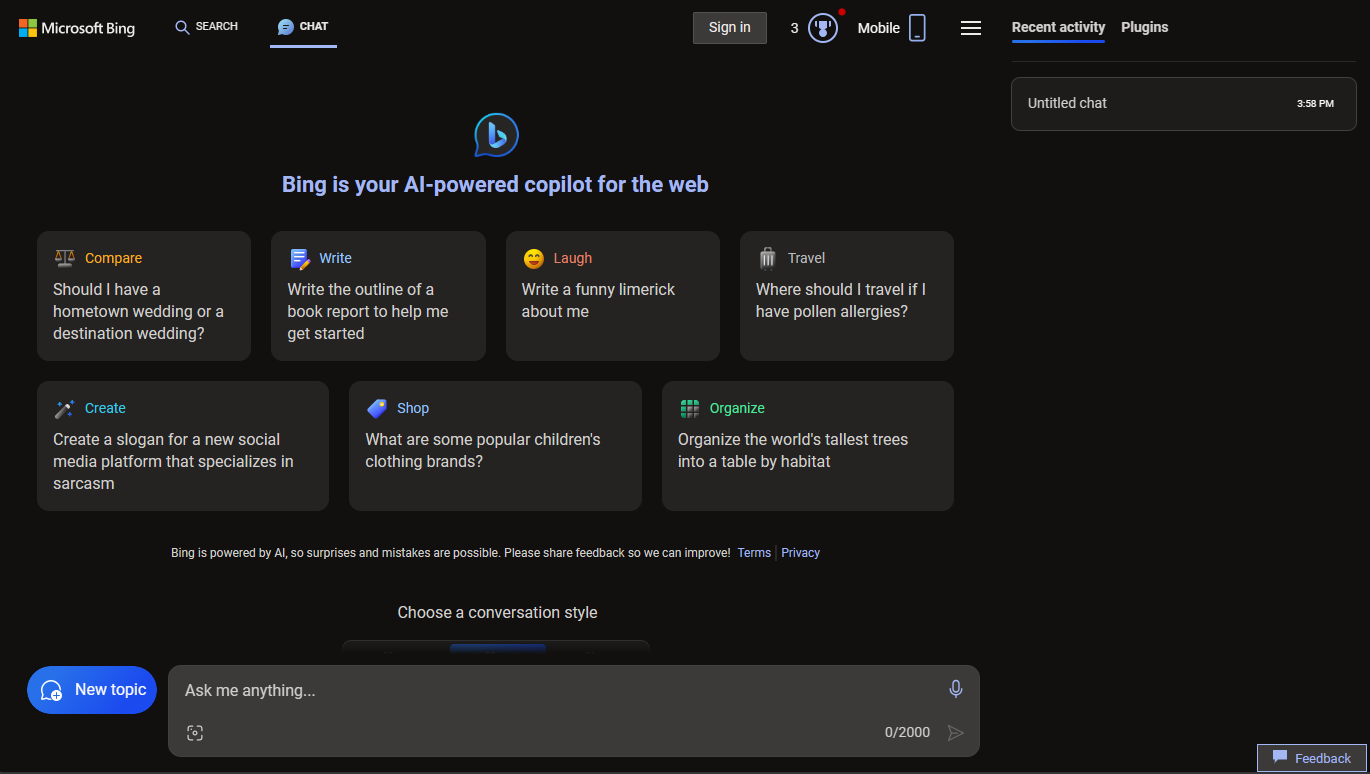Select the Chat tab
This screenshot has width=1370, height=774.
click(x=303, y=27)
